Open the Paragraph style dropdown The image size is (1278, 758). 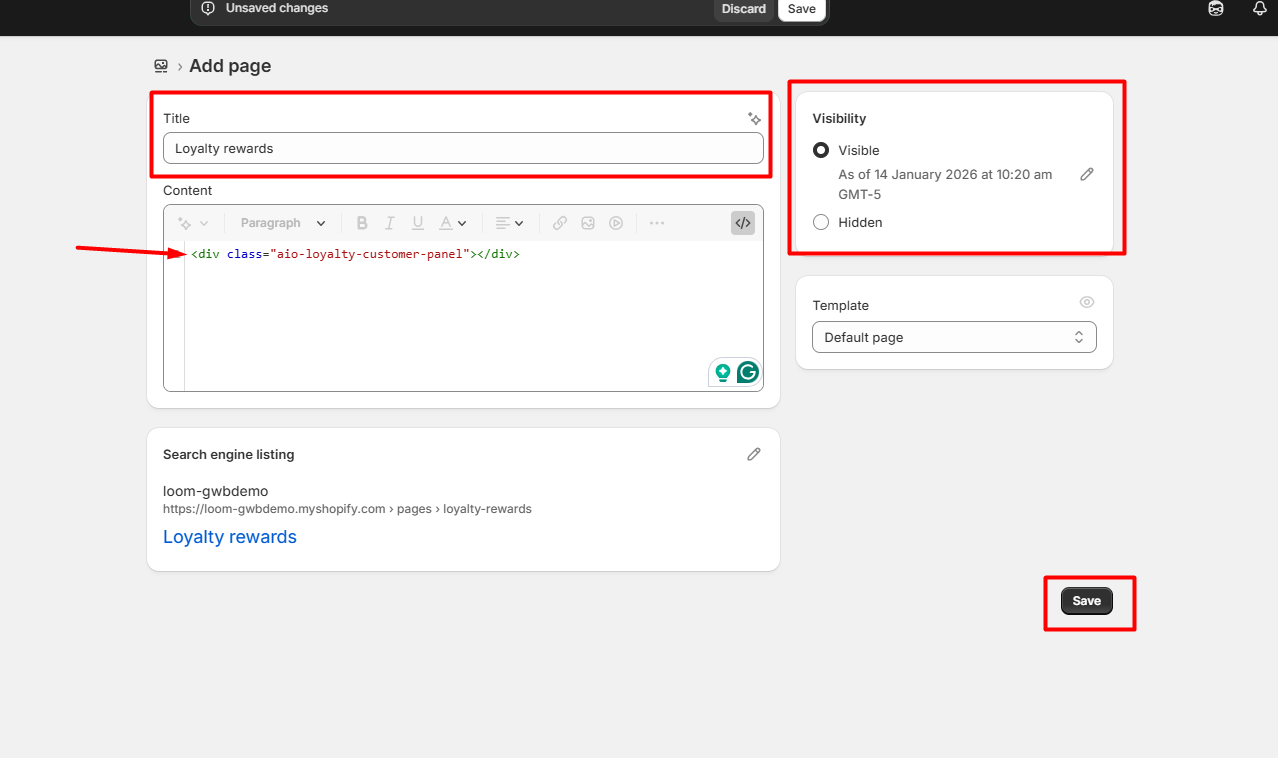(283, 223)
